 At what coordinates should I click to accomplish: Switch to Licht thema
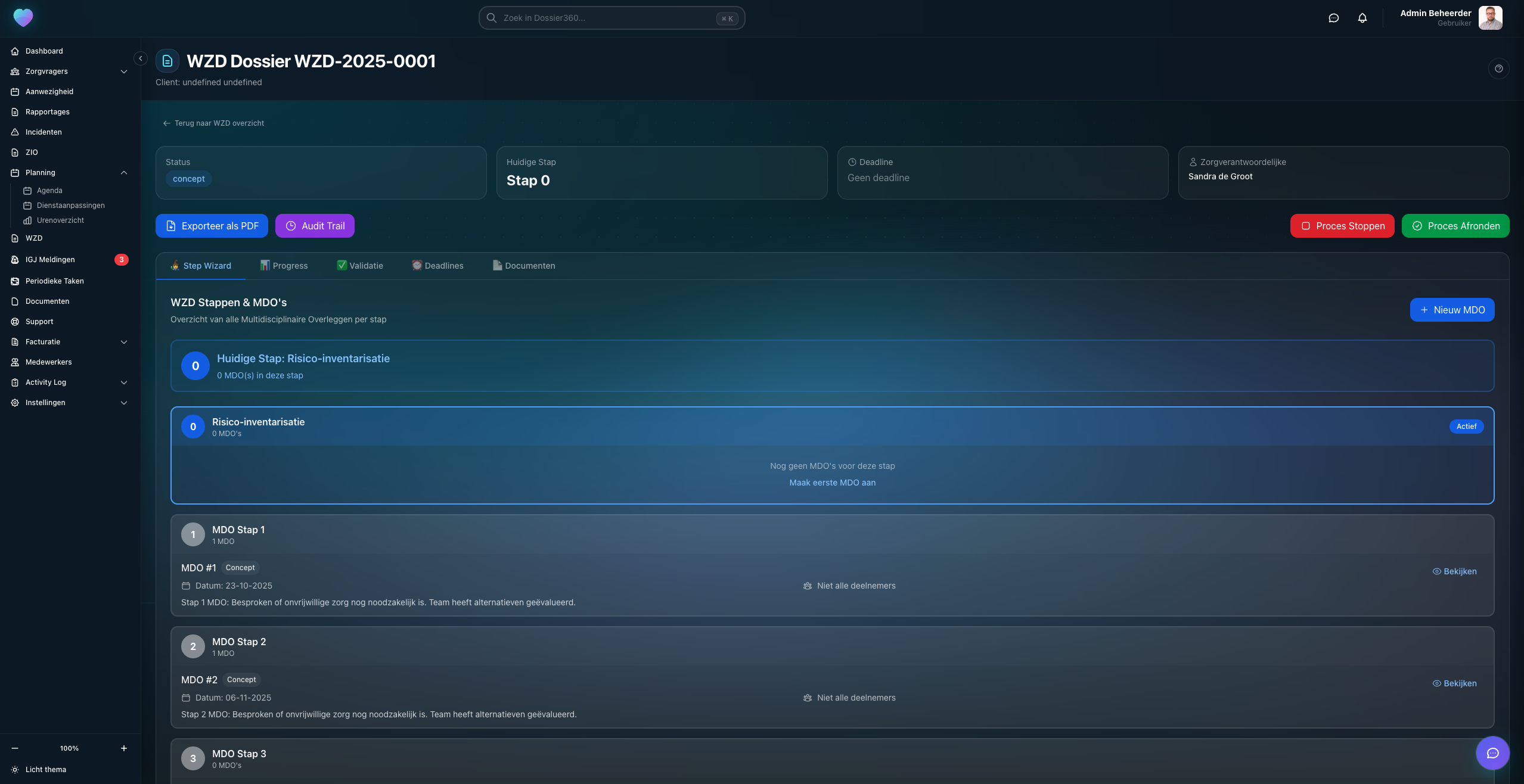(45, 770)
